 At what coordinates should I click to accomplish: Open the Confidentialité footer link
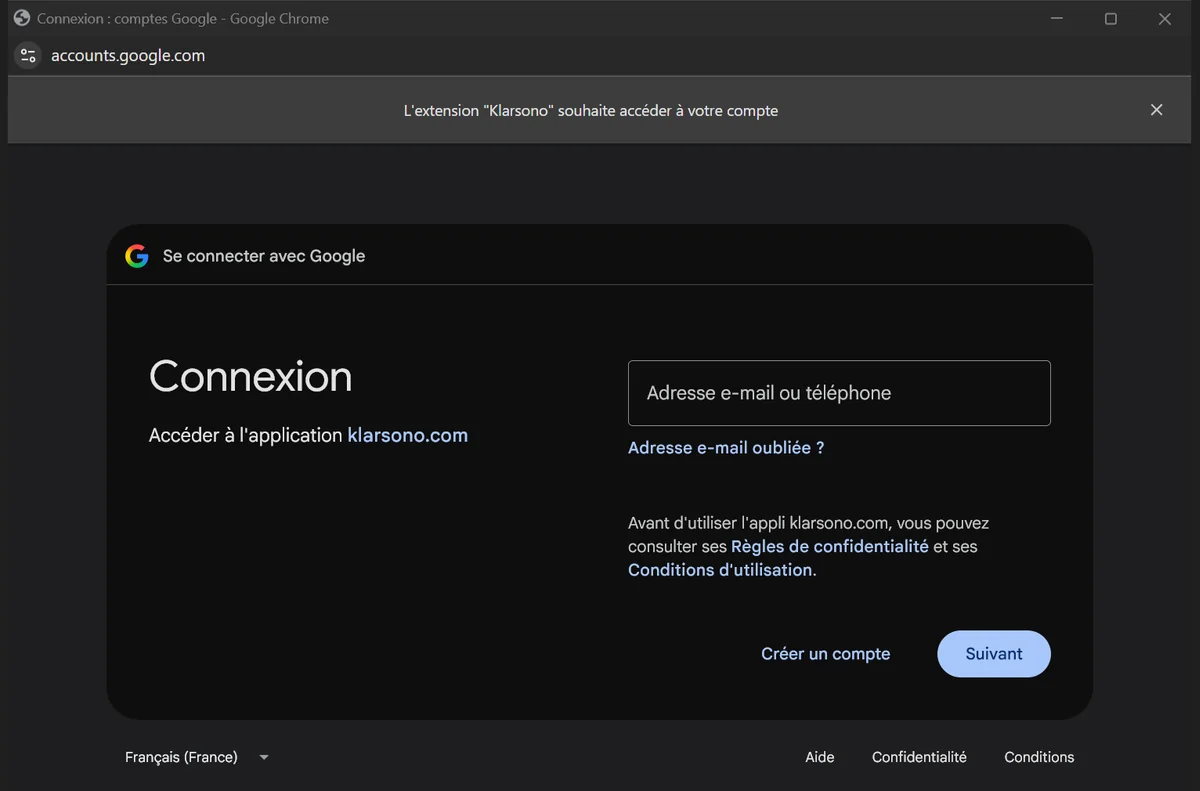pyautogui.click(x=919, y=757)
